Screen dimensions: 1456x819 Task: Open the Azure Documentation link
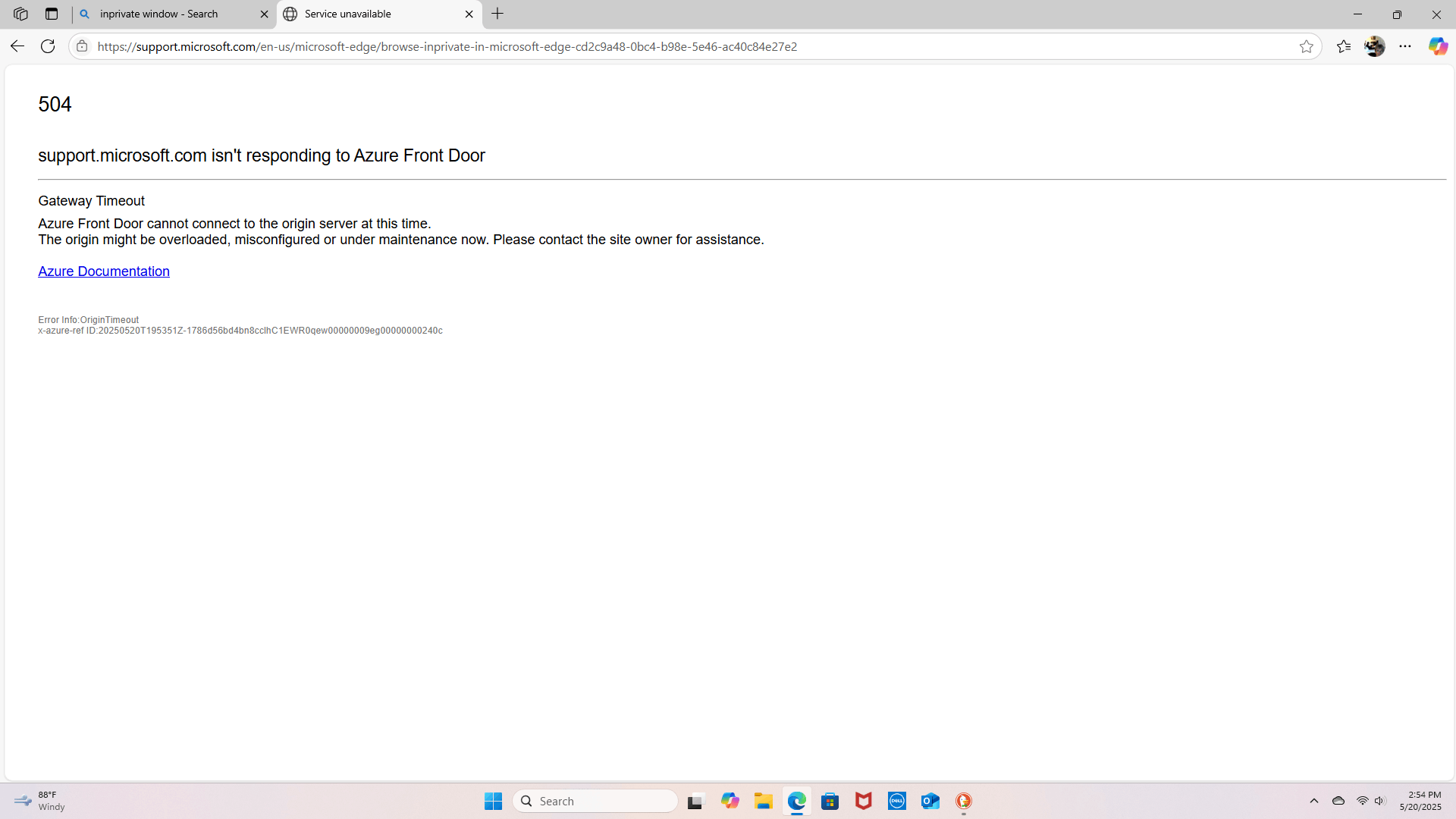coord(104,271)
